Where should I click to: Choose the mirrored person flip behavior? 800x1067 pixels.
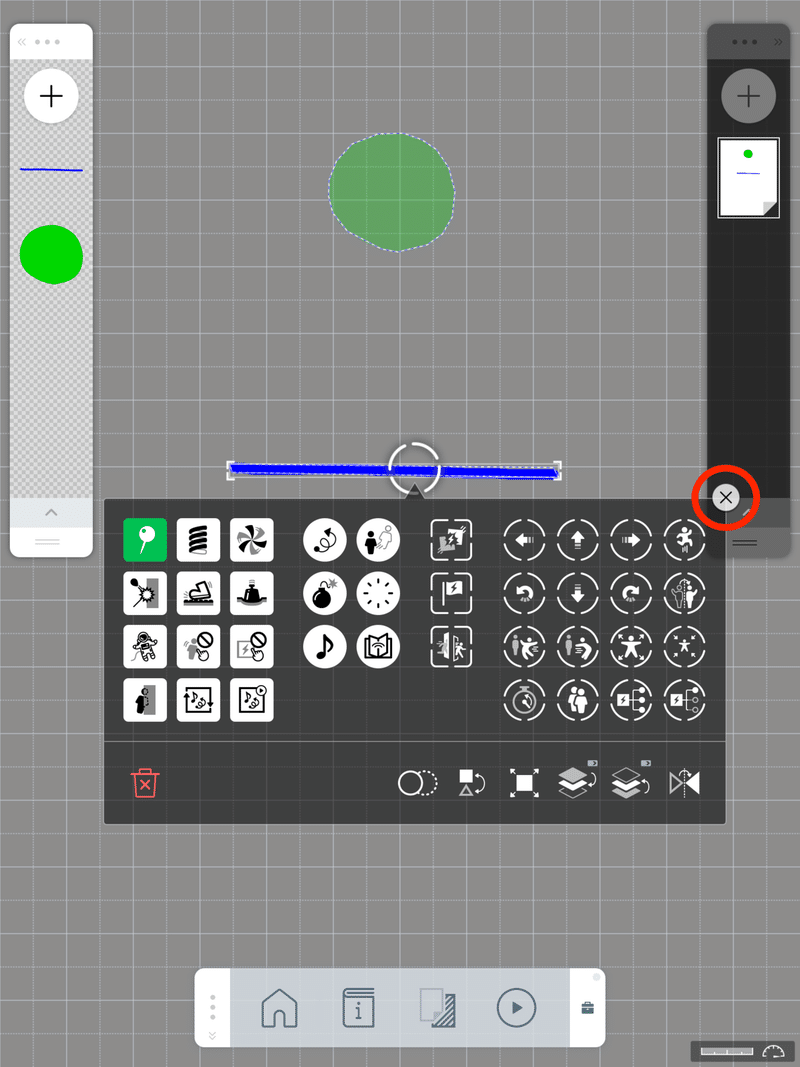coord(684,593)
